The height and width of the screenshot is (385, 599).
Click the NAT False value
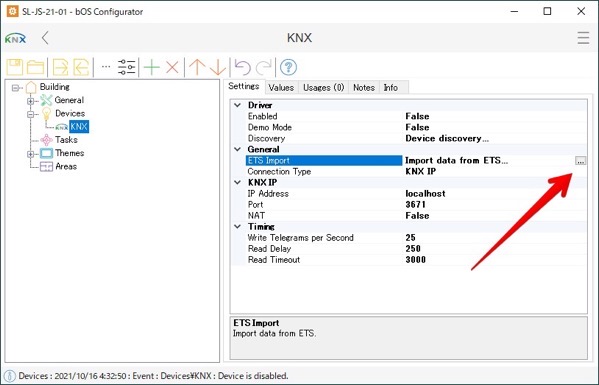(x=417, y=216)
